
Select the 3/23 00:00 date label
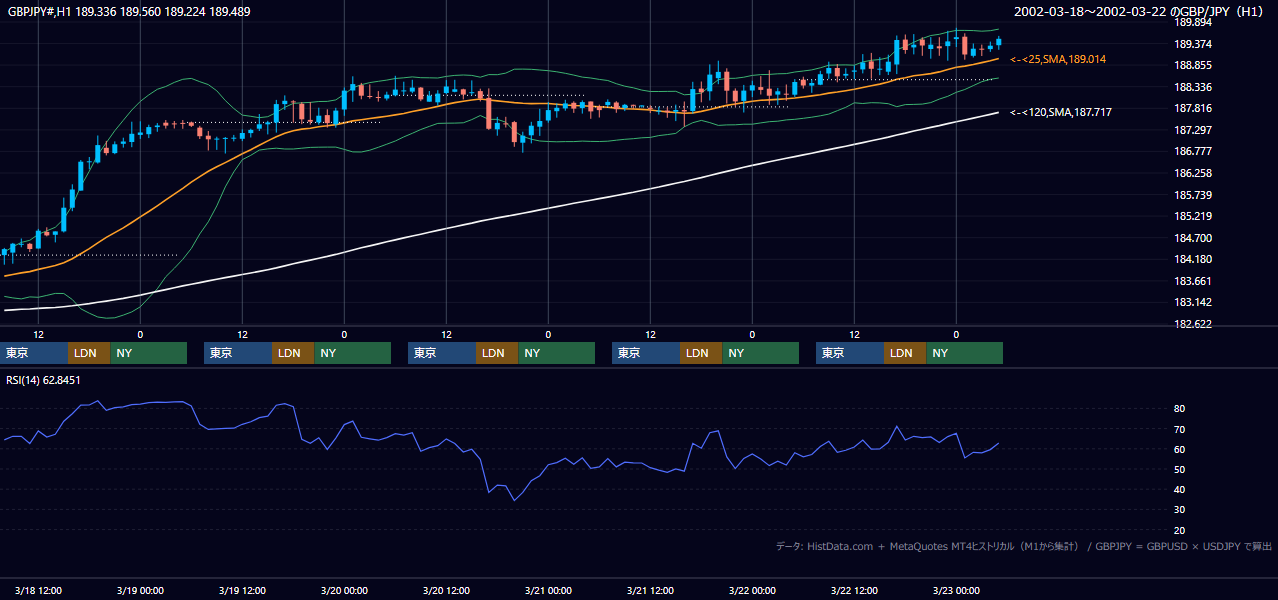click(956, 590)
